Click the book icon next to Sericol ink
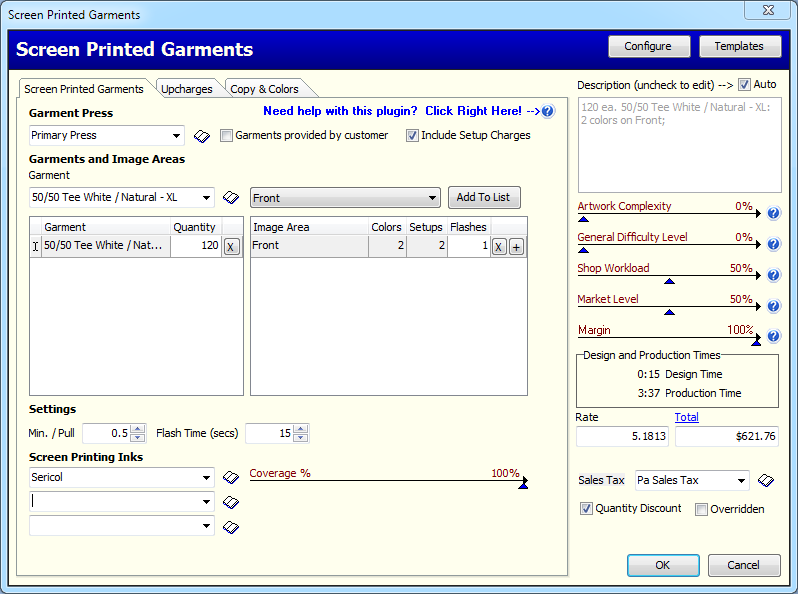Image resolution: width=798 pixels, height=594 pixels. coord(231,478)
